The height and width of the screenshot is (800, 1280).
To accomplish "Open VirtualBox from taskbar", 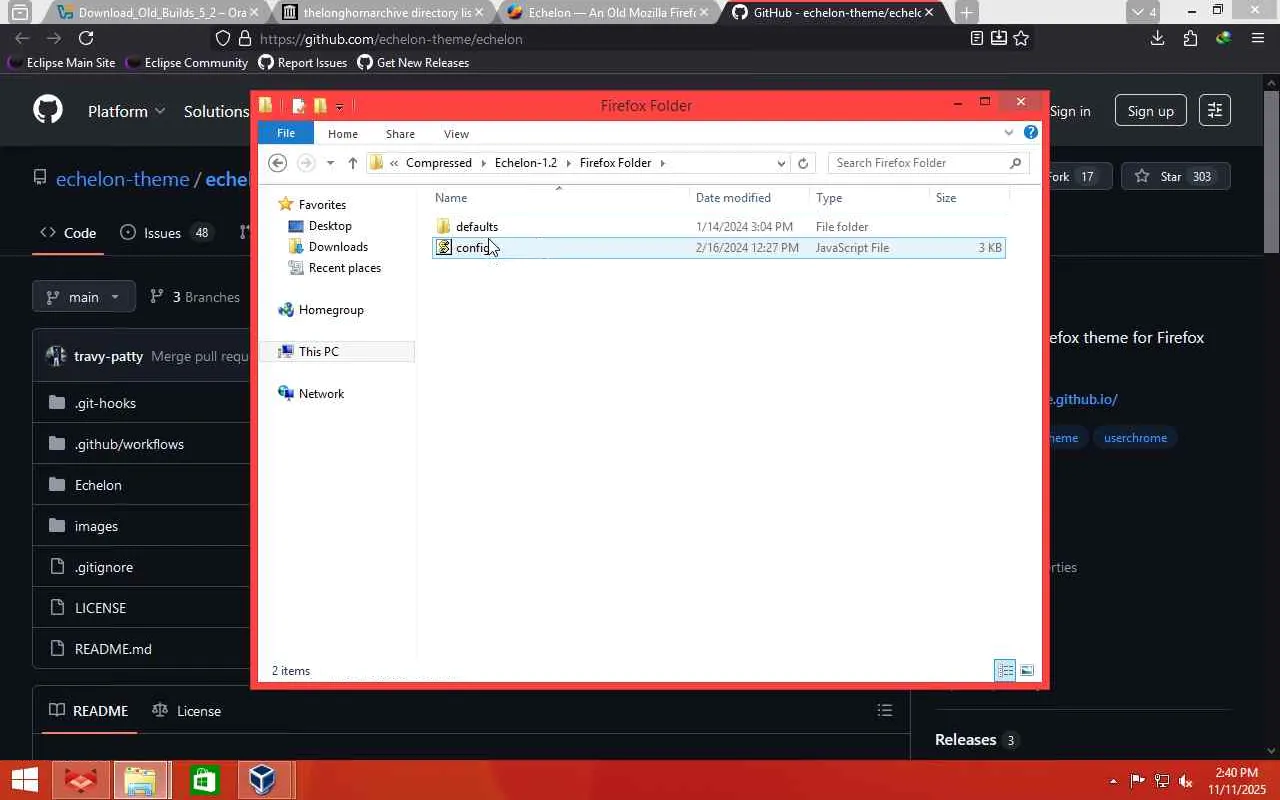I will tap(262, 780).
